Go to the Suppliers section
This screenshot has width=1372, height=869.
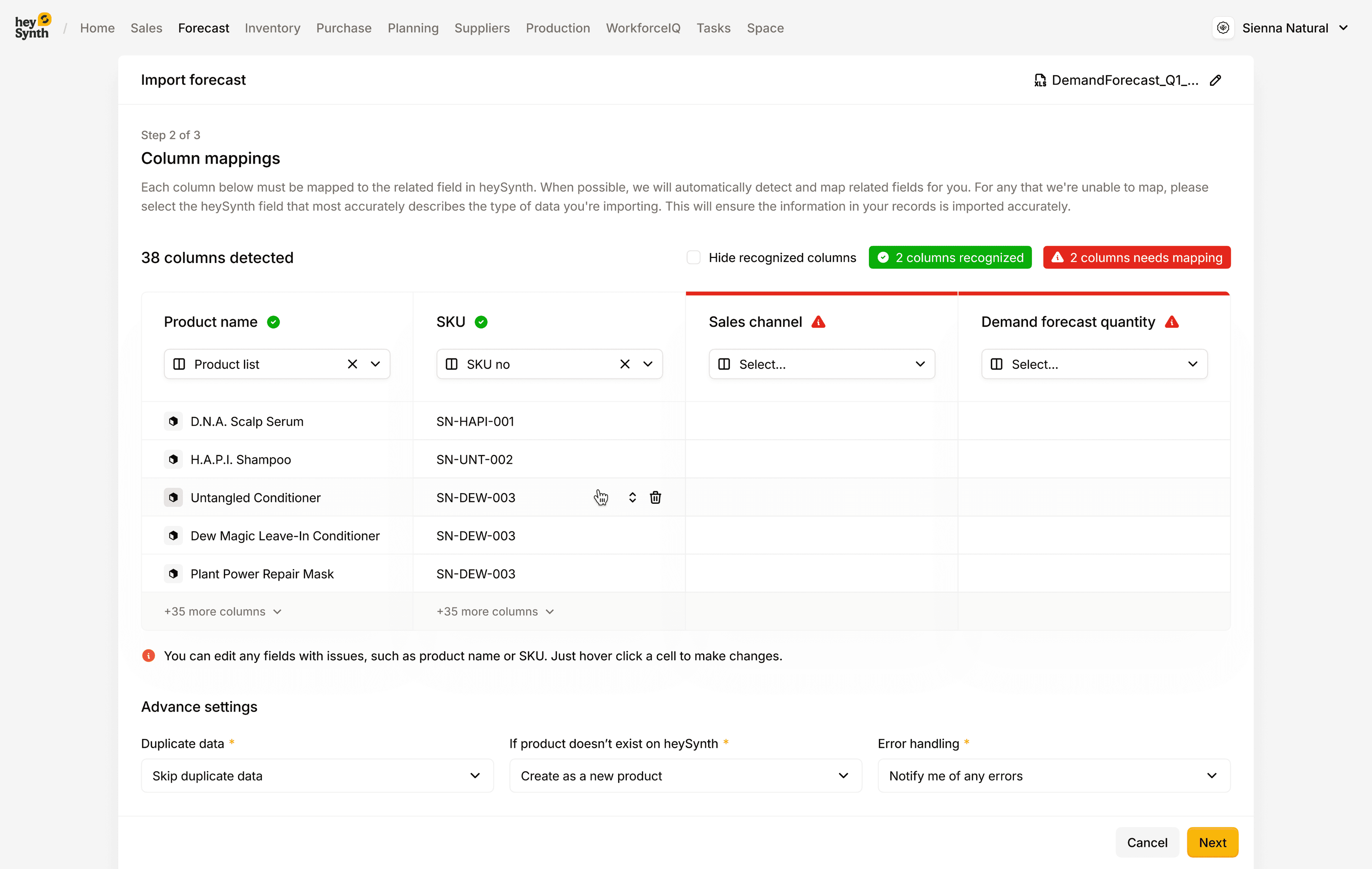point(482,28)
